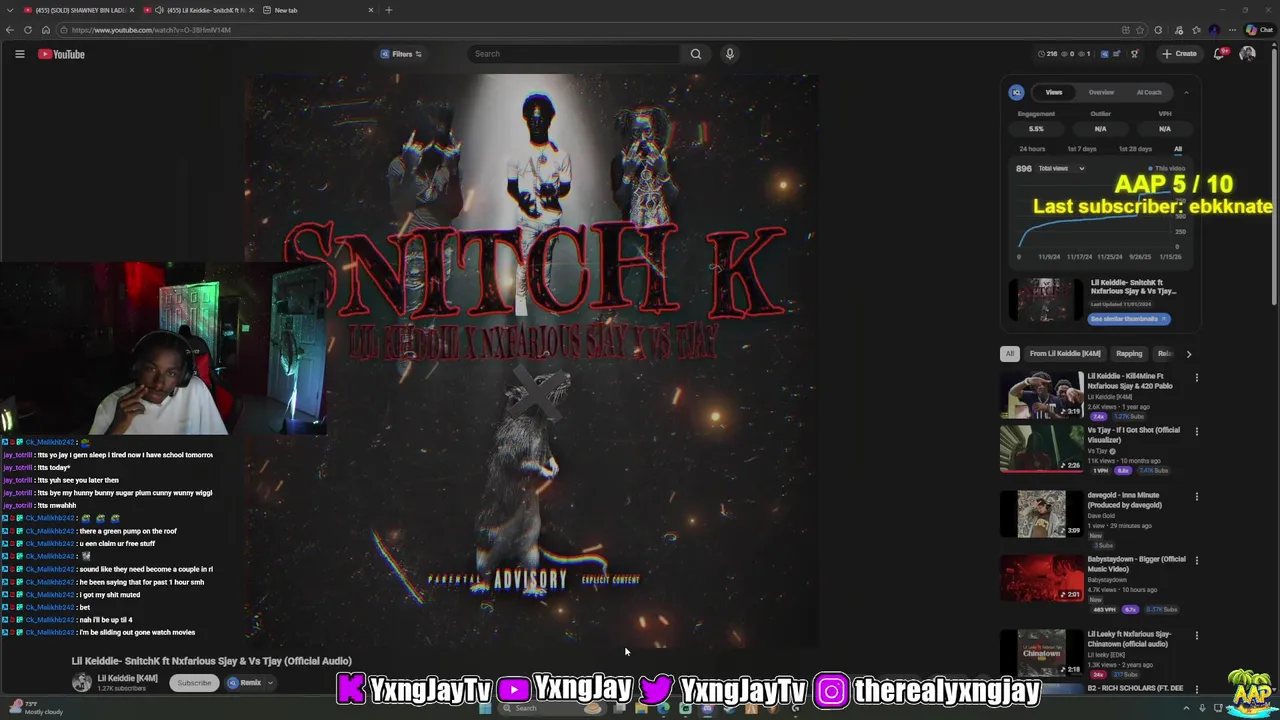Screen dimensions: 1280x720
Task: Click the taskbar weather widget
Action: click(34, 708)
